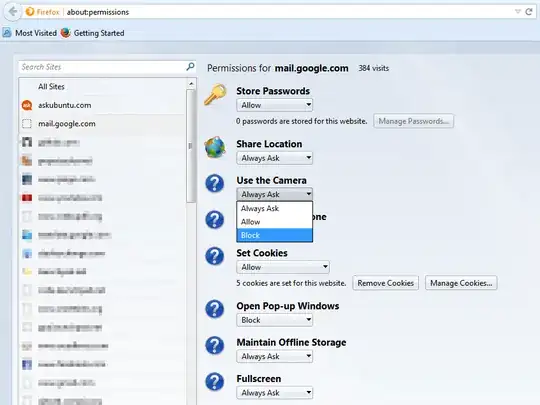Click the mail.google.com blank favicon
The image size is (540, 405).
(x=27, y=124)
